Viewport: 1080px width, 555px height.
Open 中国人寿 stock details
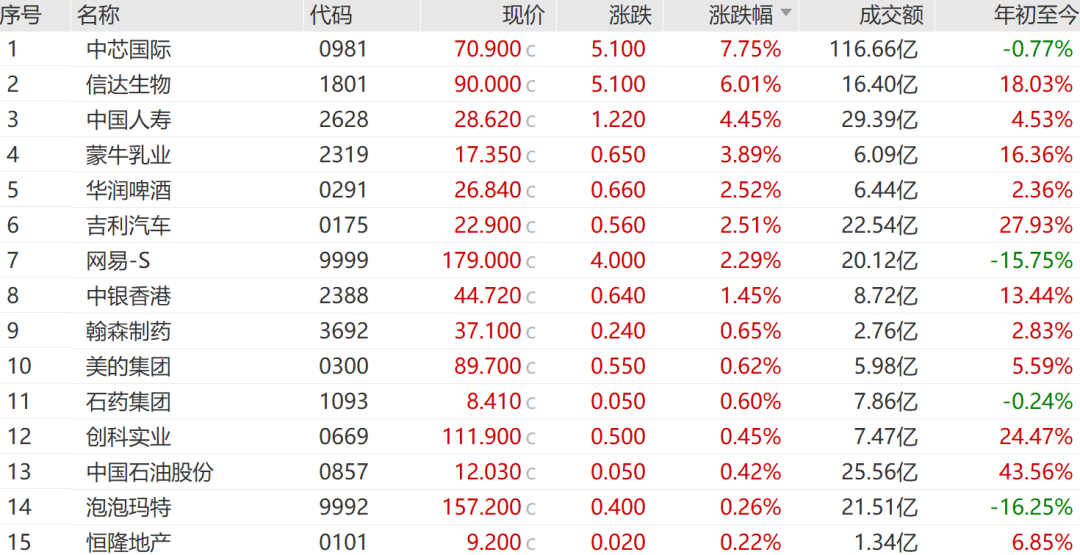coord(128,120)
